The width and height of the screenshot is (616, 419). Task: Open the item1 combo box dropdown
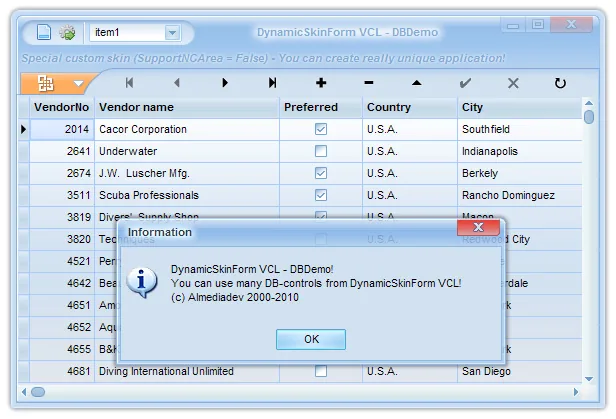[172, 33]
